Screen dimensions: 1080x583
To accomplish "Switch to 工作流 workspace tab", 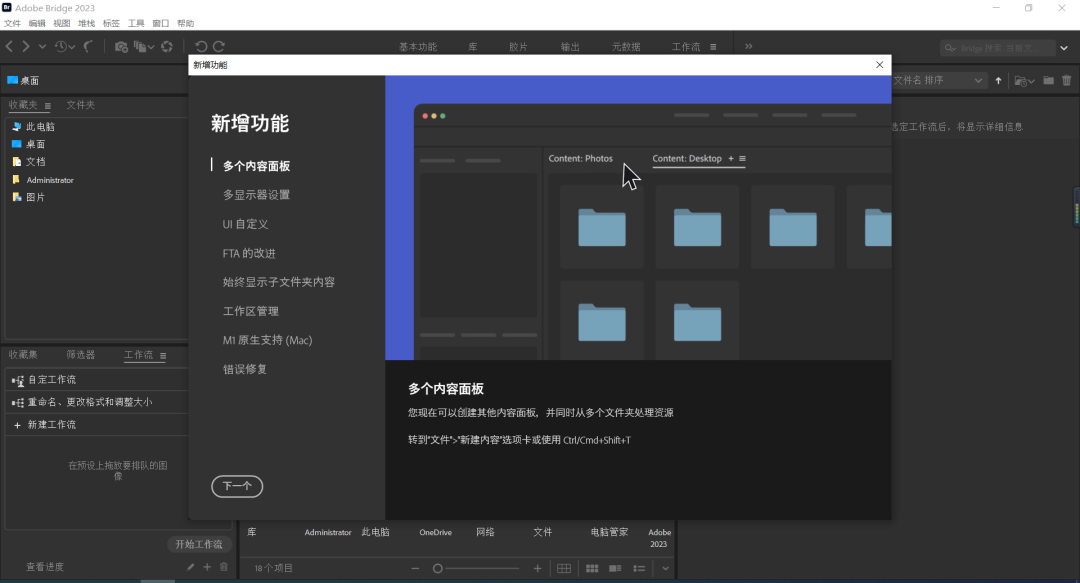I will [686, 47].
